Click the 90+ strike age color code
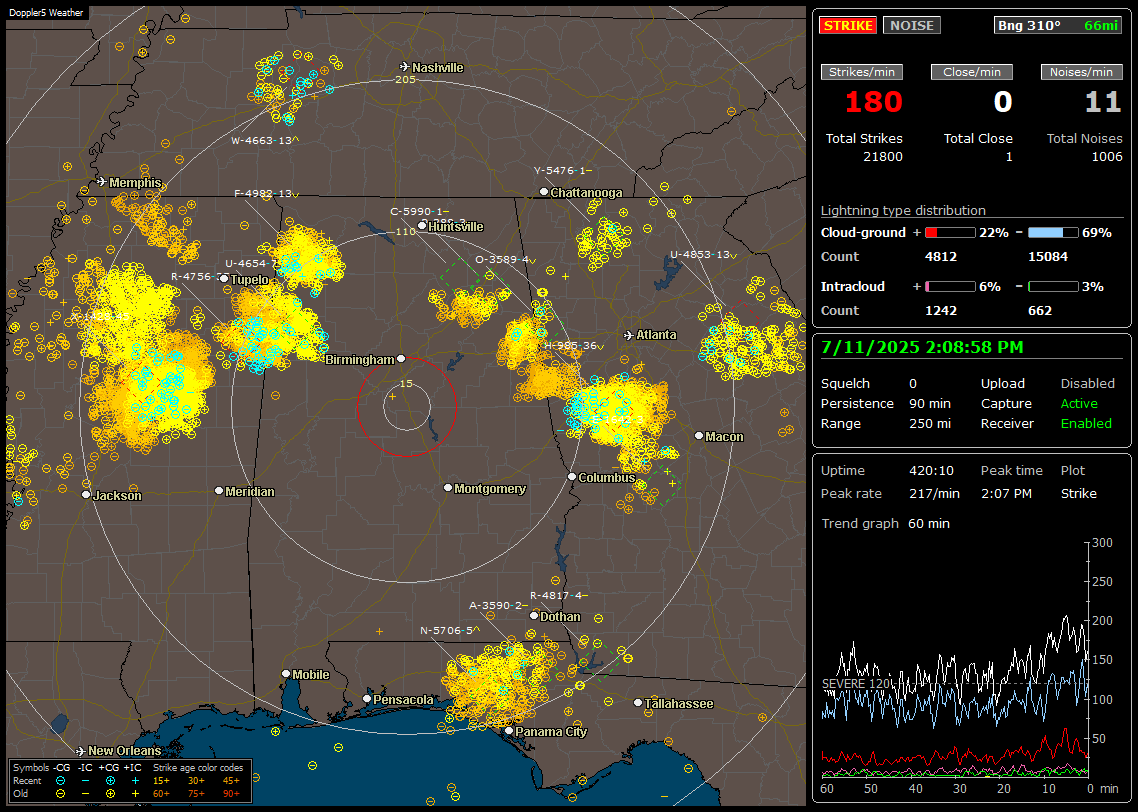This screenshot has height=812, width=1138. pyautogui.click(x=231, y=793)
